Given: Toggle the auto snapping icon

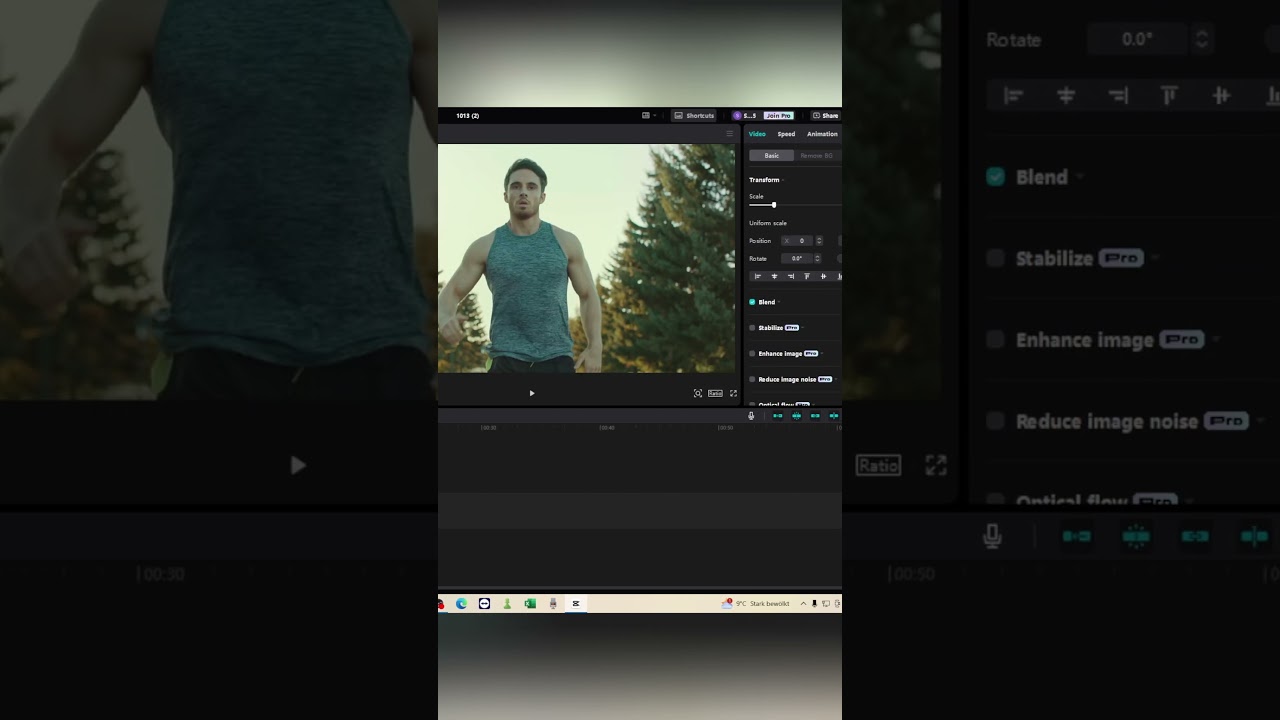Looking at the screenshot, I should point(796,416).
